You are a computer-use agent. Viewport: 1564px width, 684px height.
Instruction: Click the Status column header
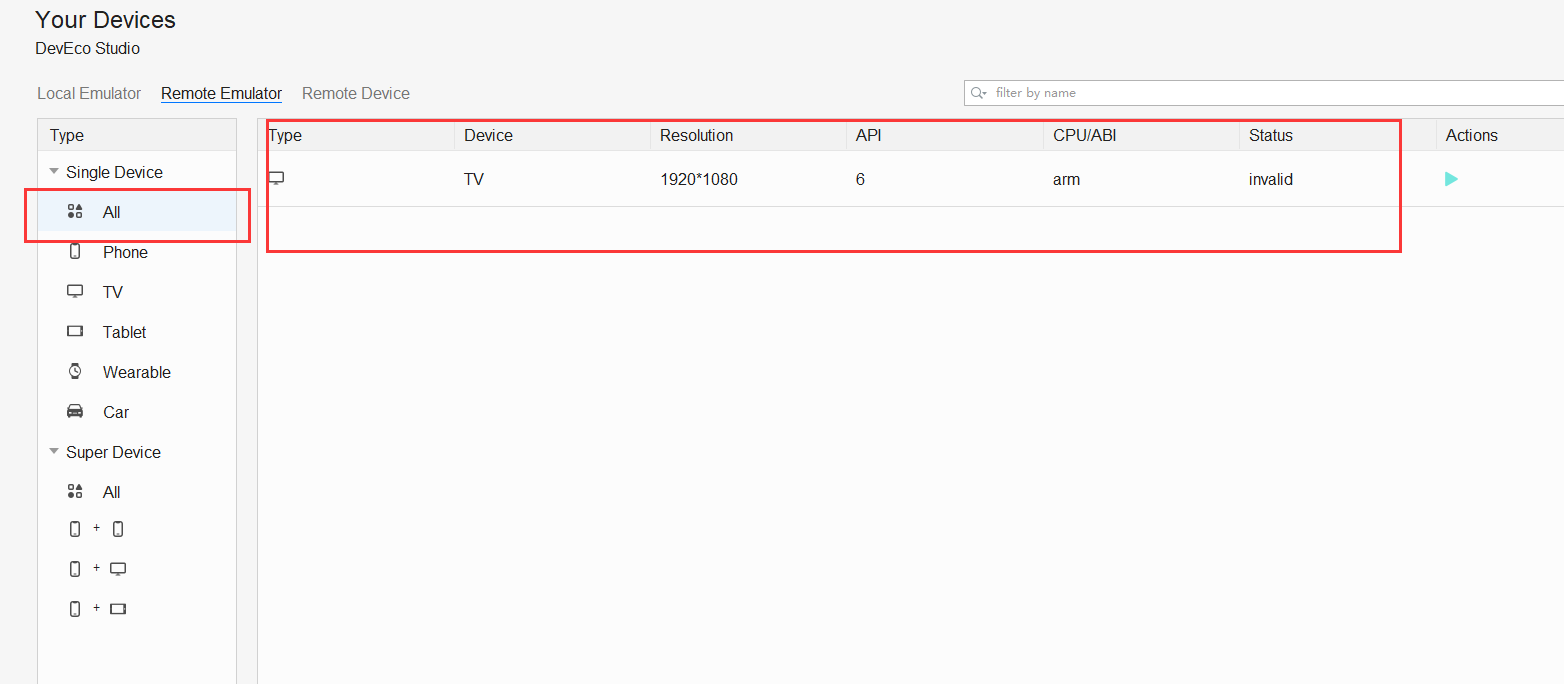[x=1270, y=135]
